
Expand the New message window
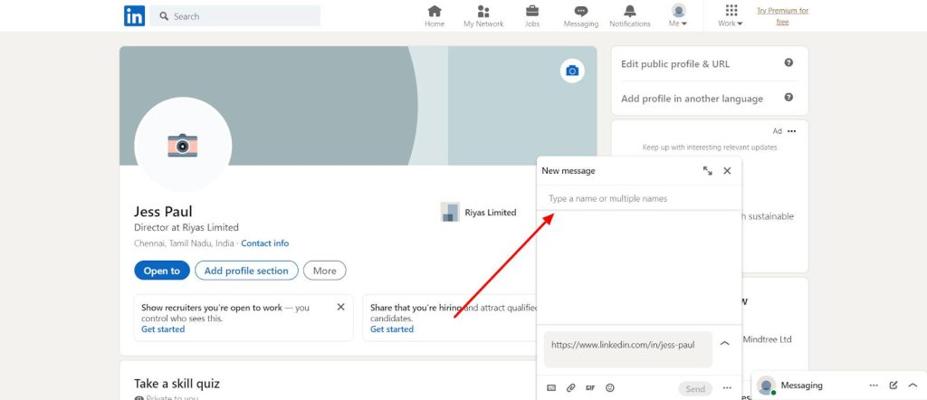(707, 171)
